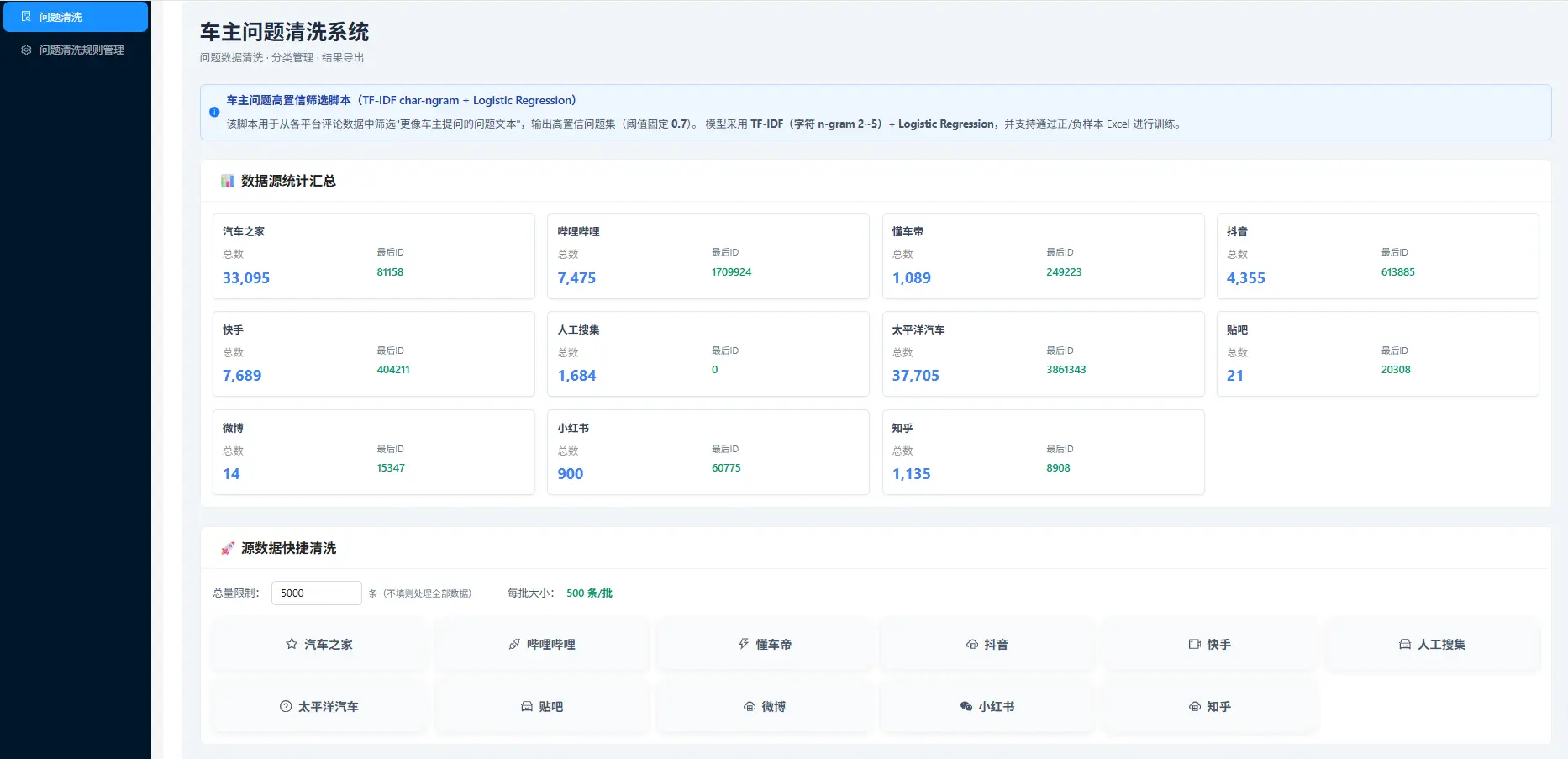The image size is (1568, 759).
Task: Click the gear icon beside 问题清洗规则管理
Action: pyautogui.click(x=24, y=50)
